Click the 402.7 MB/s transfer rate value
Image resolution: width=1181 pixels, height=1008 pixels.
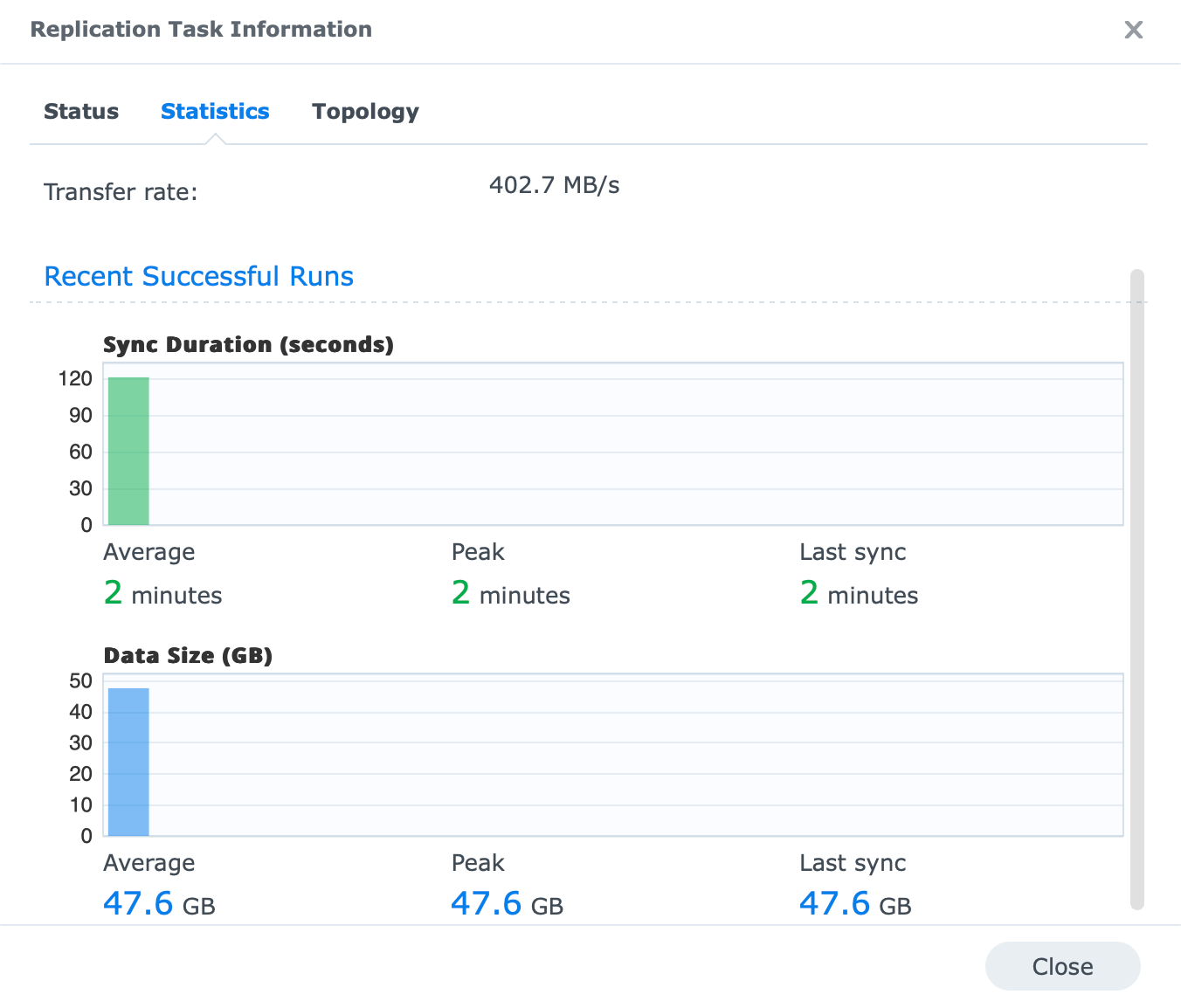(x=554, y=185)
